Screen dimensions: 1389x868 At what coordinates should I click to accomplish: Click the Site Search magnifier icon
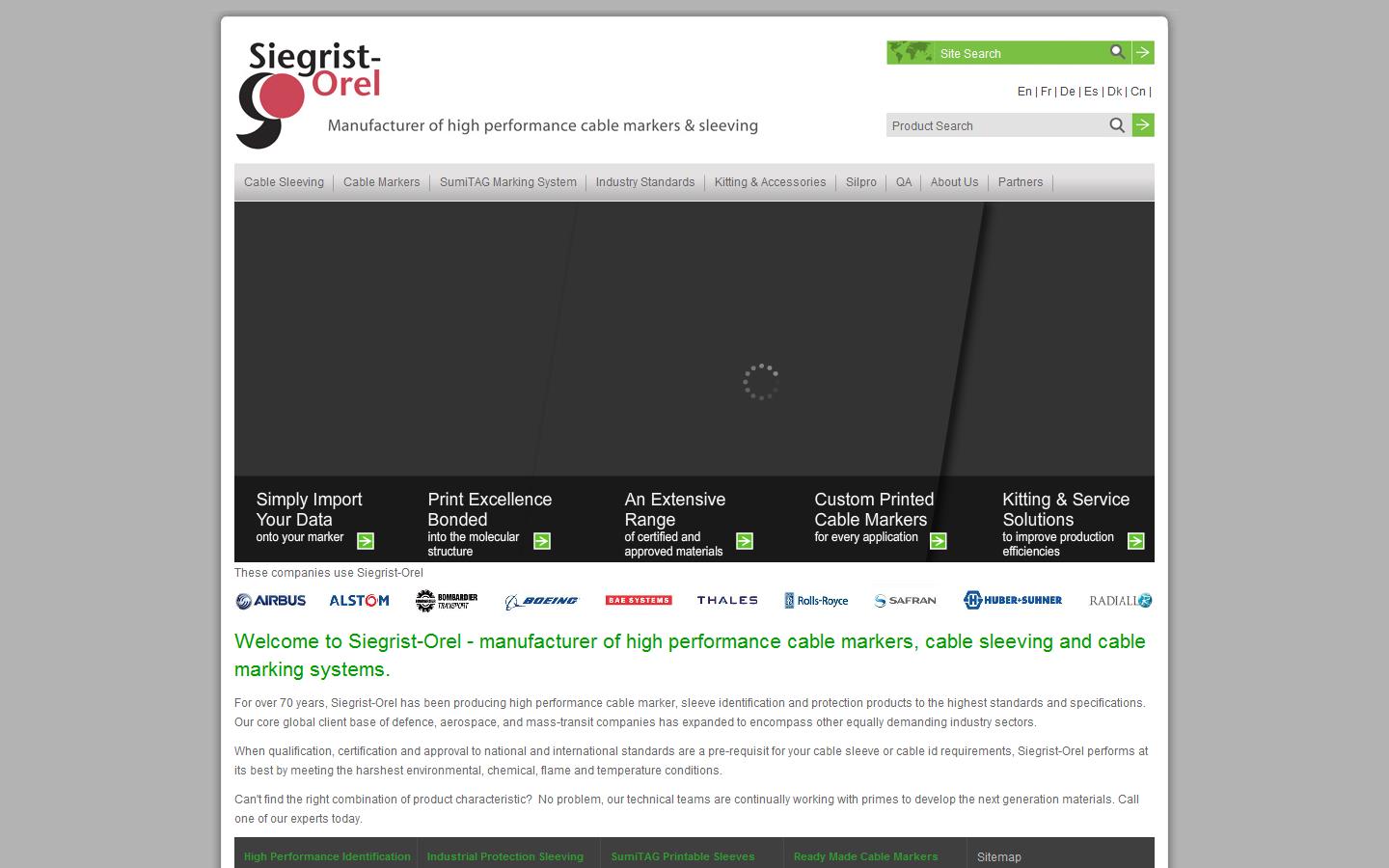click(x=1117, y=52)
